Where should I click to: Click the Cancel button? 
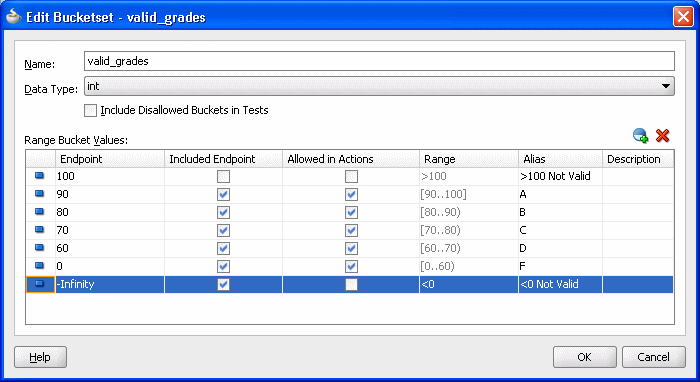tap(654, 357)
